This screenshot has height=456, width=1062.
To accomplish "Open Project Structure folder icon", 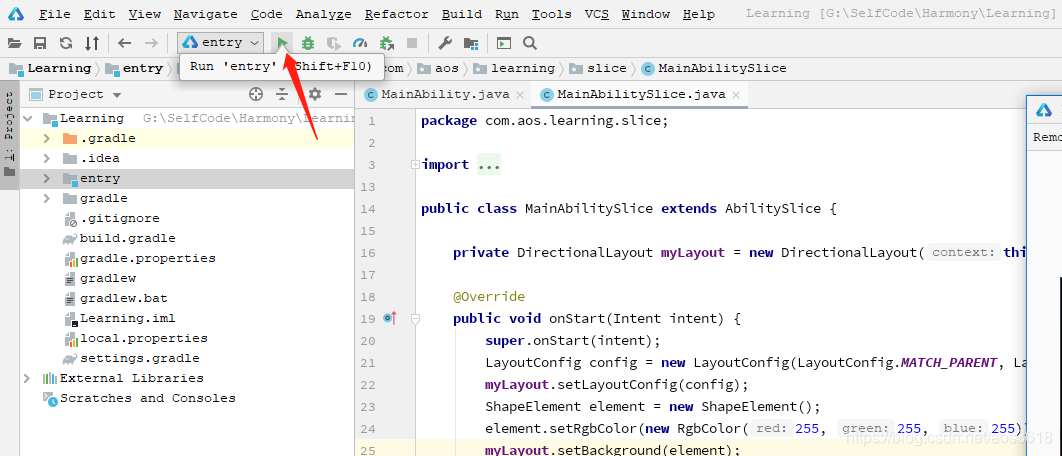I will click(471, 43).
